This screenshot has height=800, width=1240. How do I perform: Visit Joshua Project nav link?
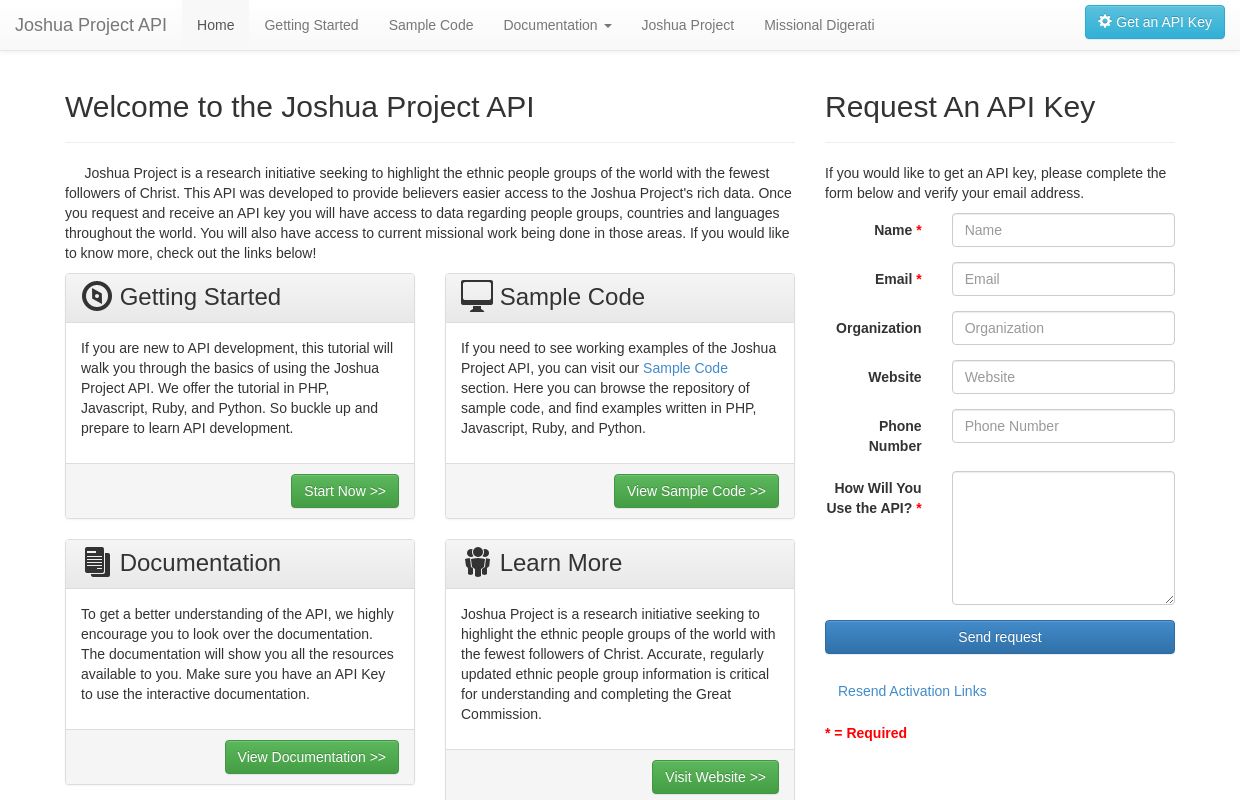tap(688, 25)
